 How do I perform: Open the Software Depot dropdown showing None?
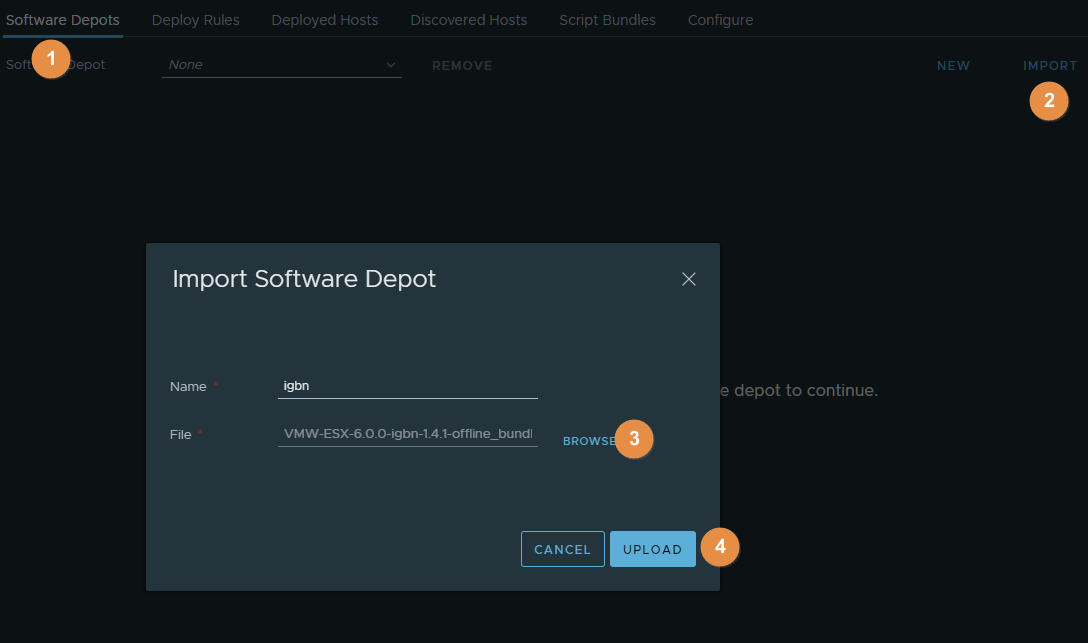pos(281,65)
